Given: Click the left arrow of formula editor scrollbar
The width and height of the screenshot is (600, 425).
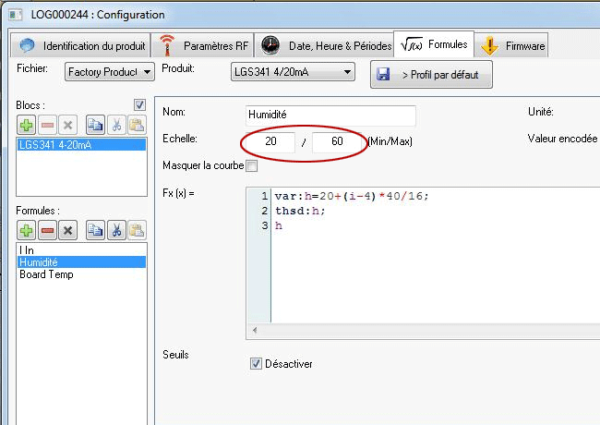Looking at the screenshot, I should coord(255,330).
